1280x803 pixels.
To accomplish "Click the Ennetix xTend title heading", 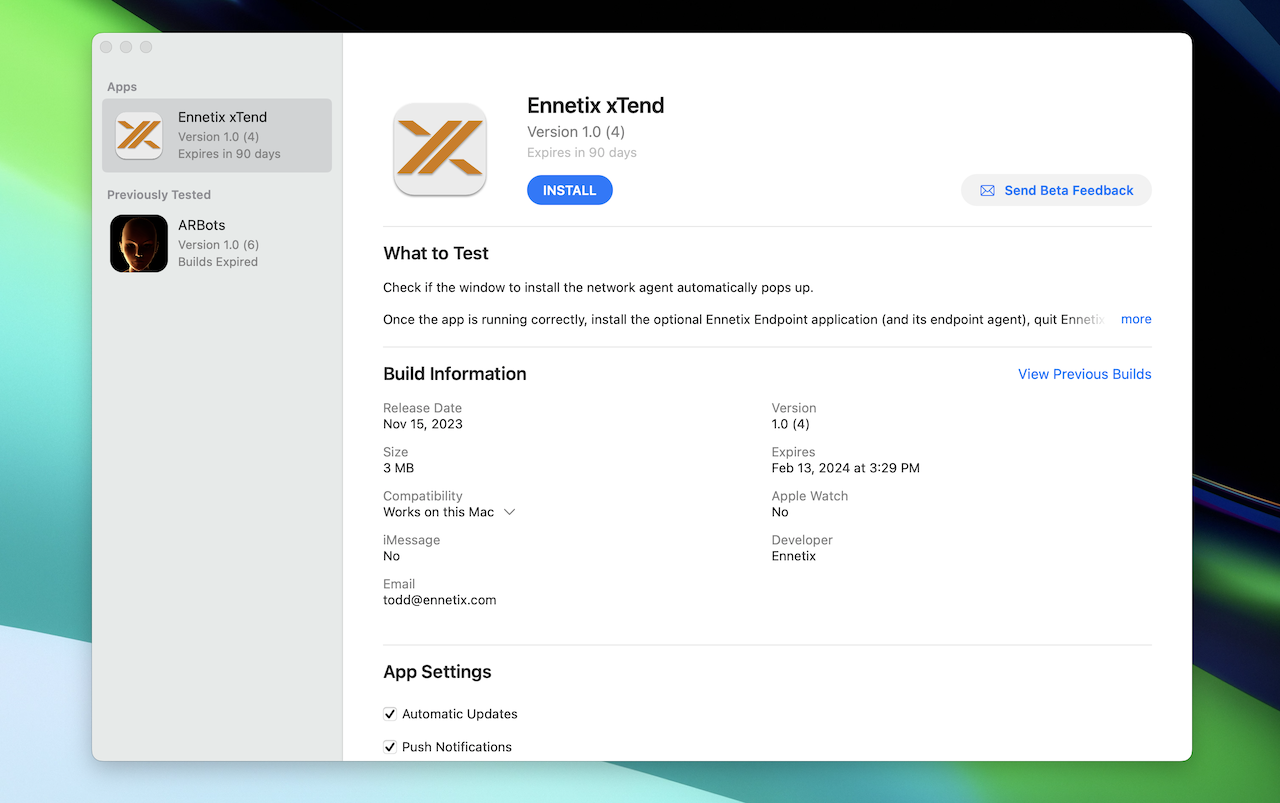I will (x=596, y=106).
